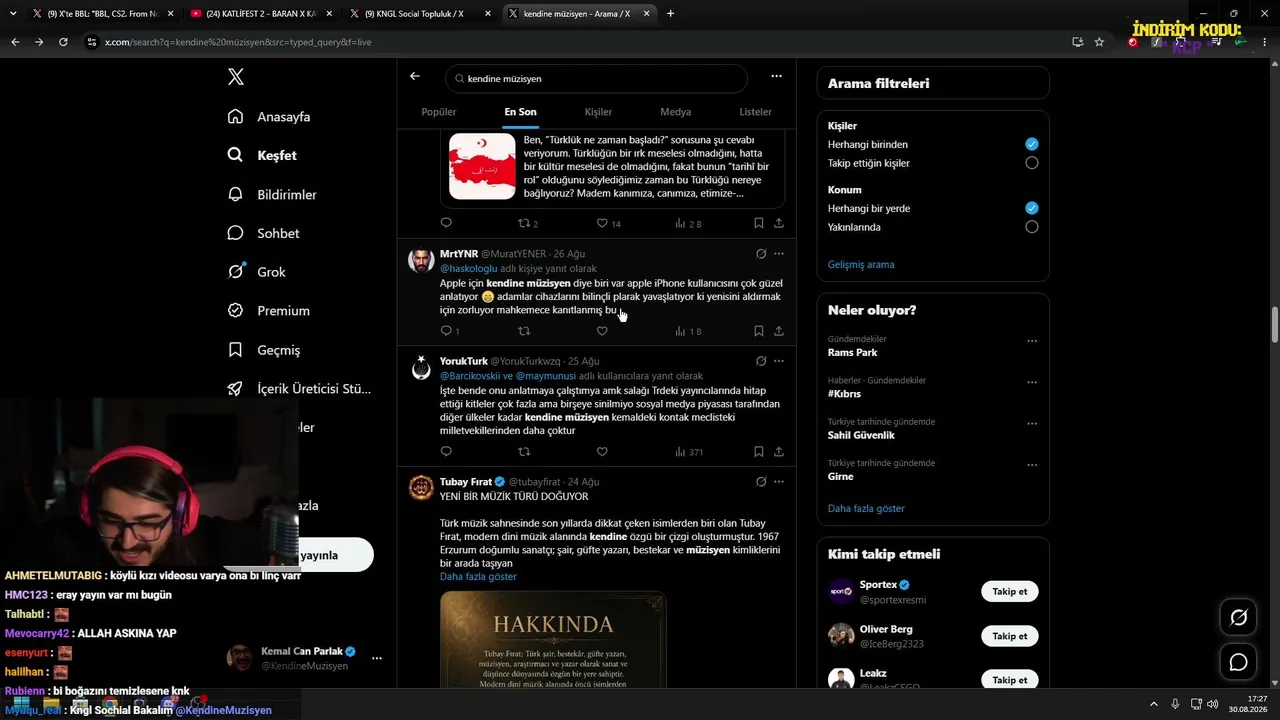
Task: Open the more options for Rams Park trend
Action: 1032,341
